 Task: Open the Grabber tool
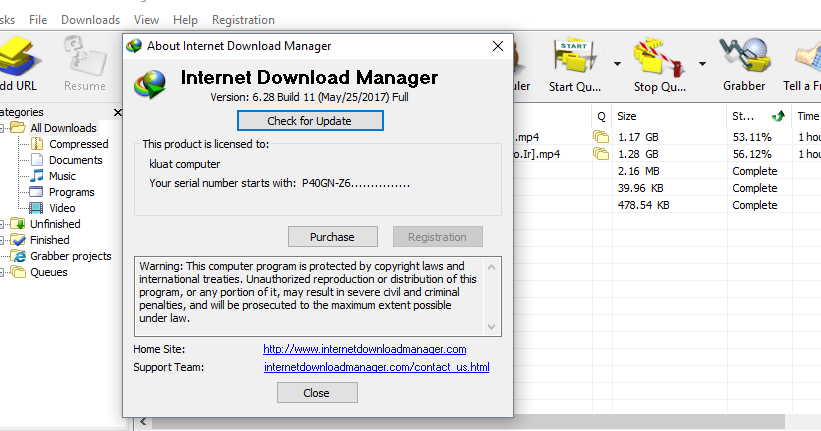point(744,55)
